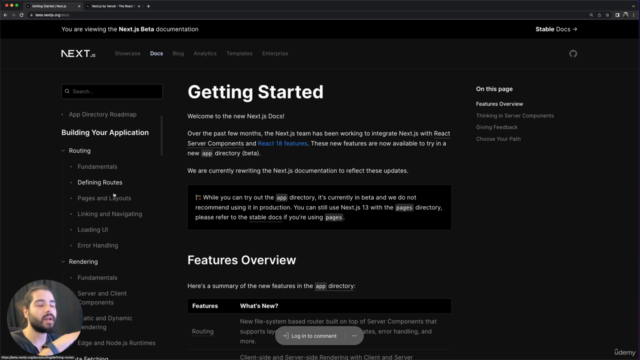
Task: Open Showcase in the top navigation
Action: point(127,53)
